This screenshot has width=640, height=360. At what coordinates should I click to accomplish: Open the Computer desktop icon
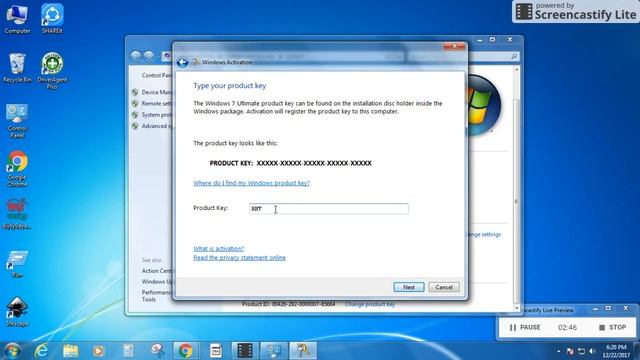(x=17, y=19)
